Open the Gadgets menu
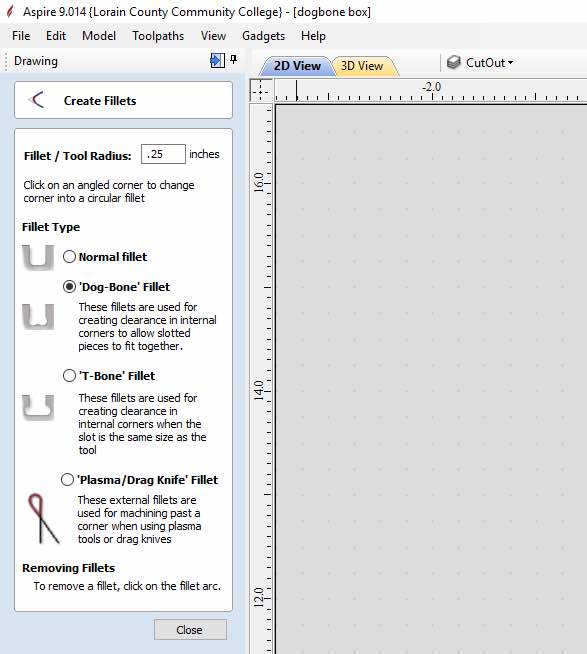The height and width of the screenshot is (654, 587). tap(263, 36)
